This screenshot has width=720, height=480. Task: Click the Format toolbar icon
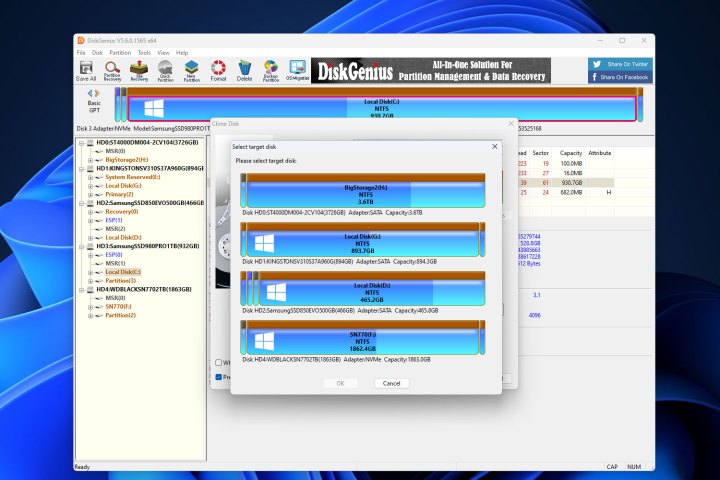coord(218,70)
